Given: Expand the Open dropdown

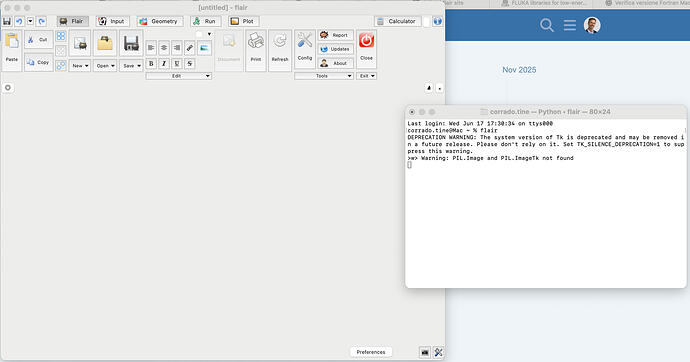Looking at the screenshot, I should 105,66.
